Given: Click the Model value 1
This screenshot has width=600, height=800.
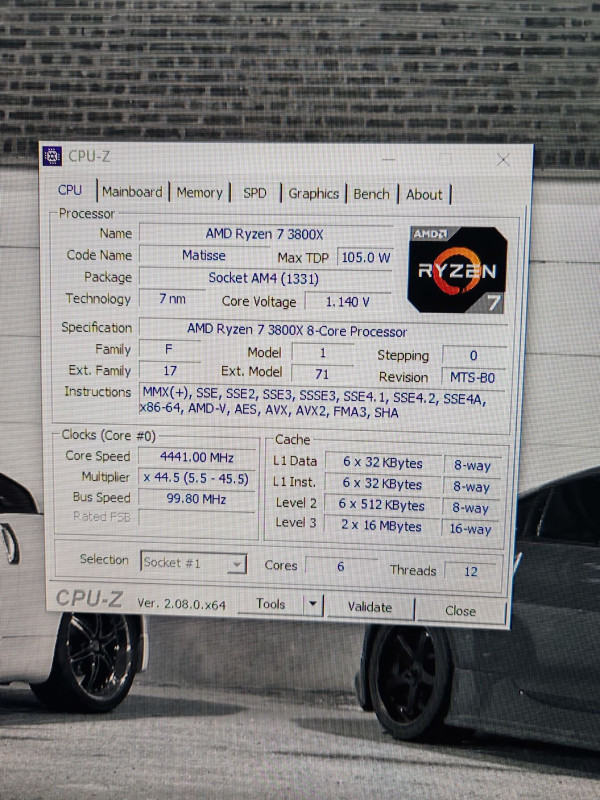Looking at the screenshot, I should pyautogui.click(x=322, y=353).
